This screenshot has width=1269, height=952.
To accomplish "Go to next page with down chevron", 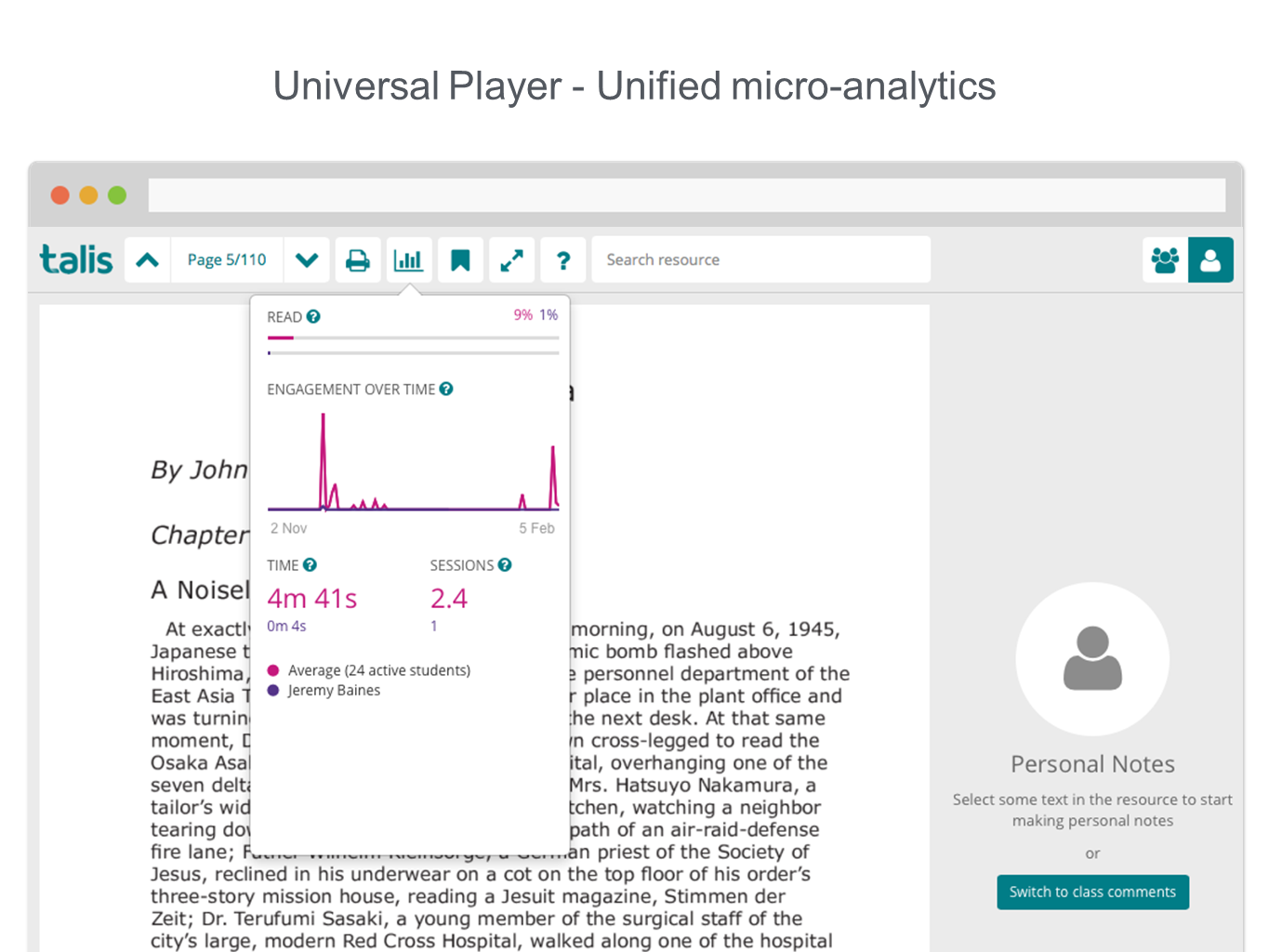I will pyautogui.click(x=307, y=260).
